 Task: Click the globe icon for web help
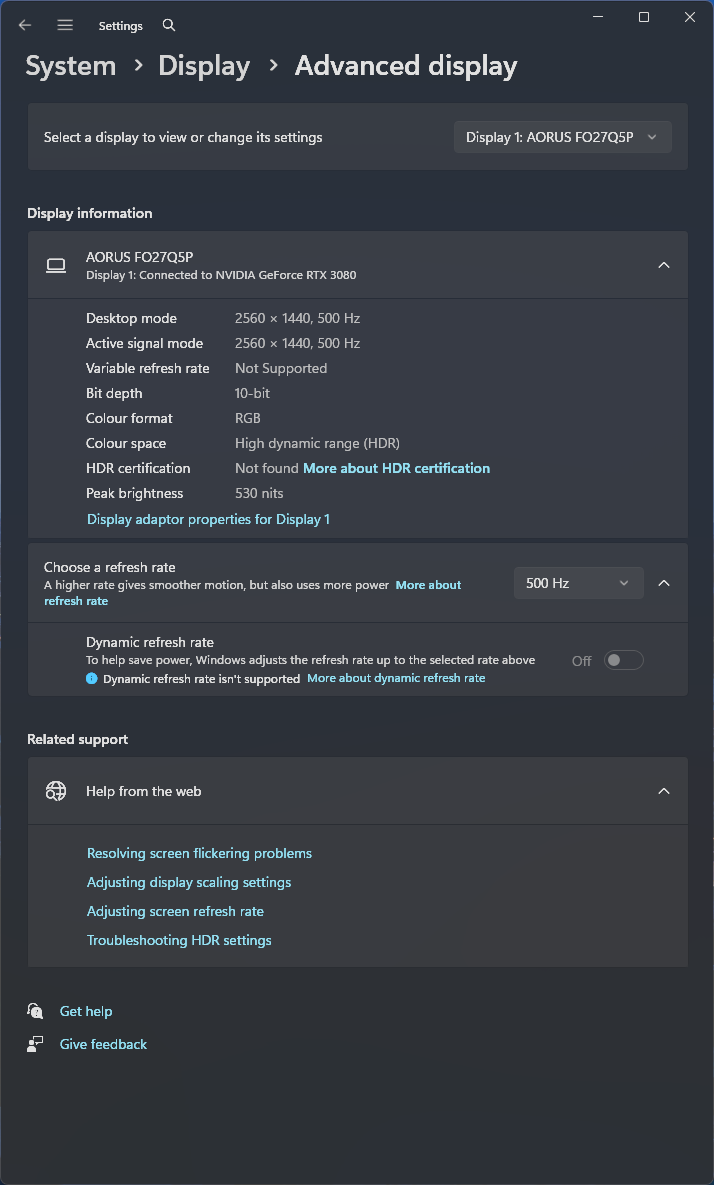coord(56,791)
